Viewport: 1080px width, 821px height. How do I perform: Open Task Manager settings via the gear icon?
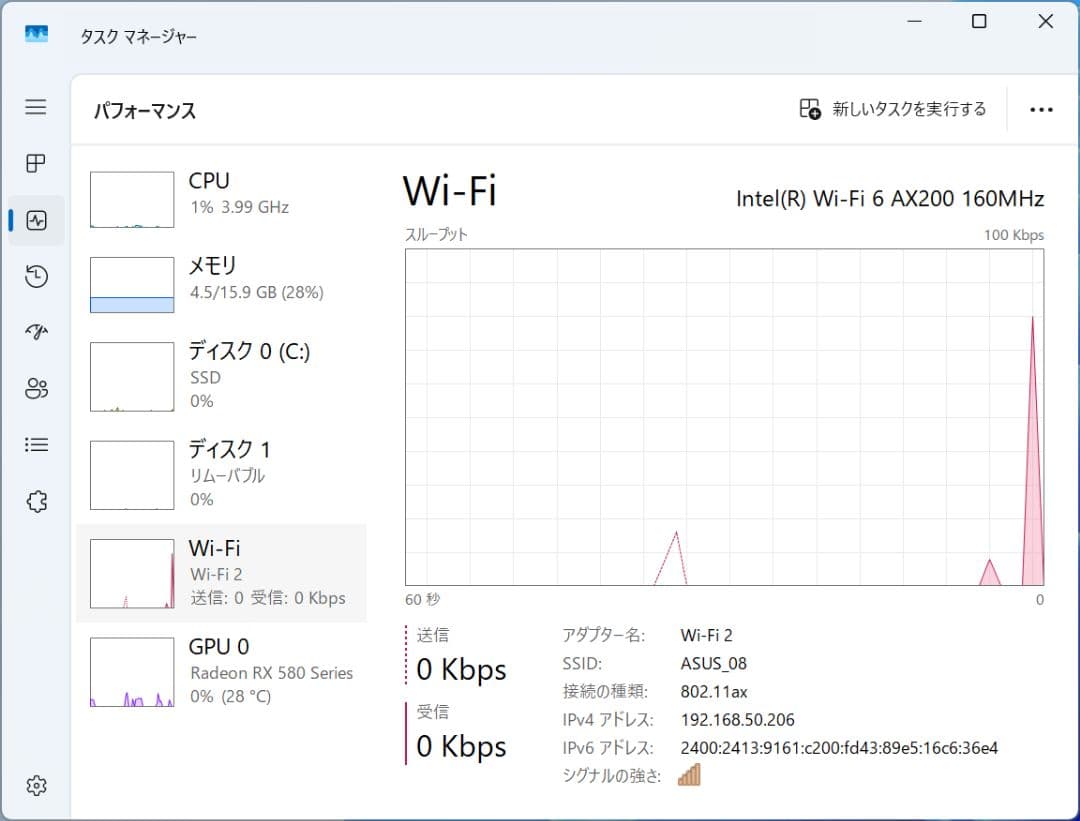[36, 786]
